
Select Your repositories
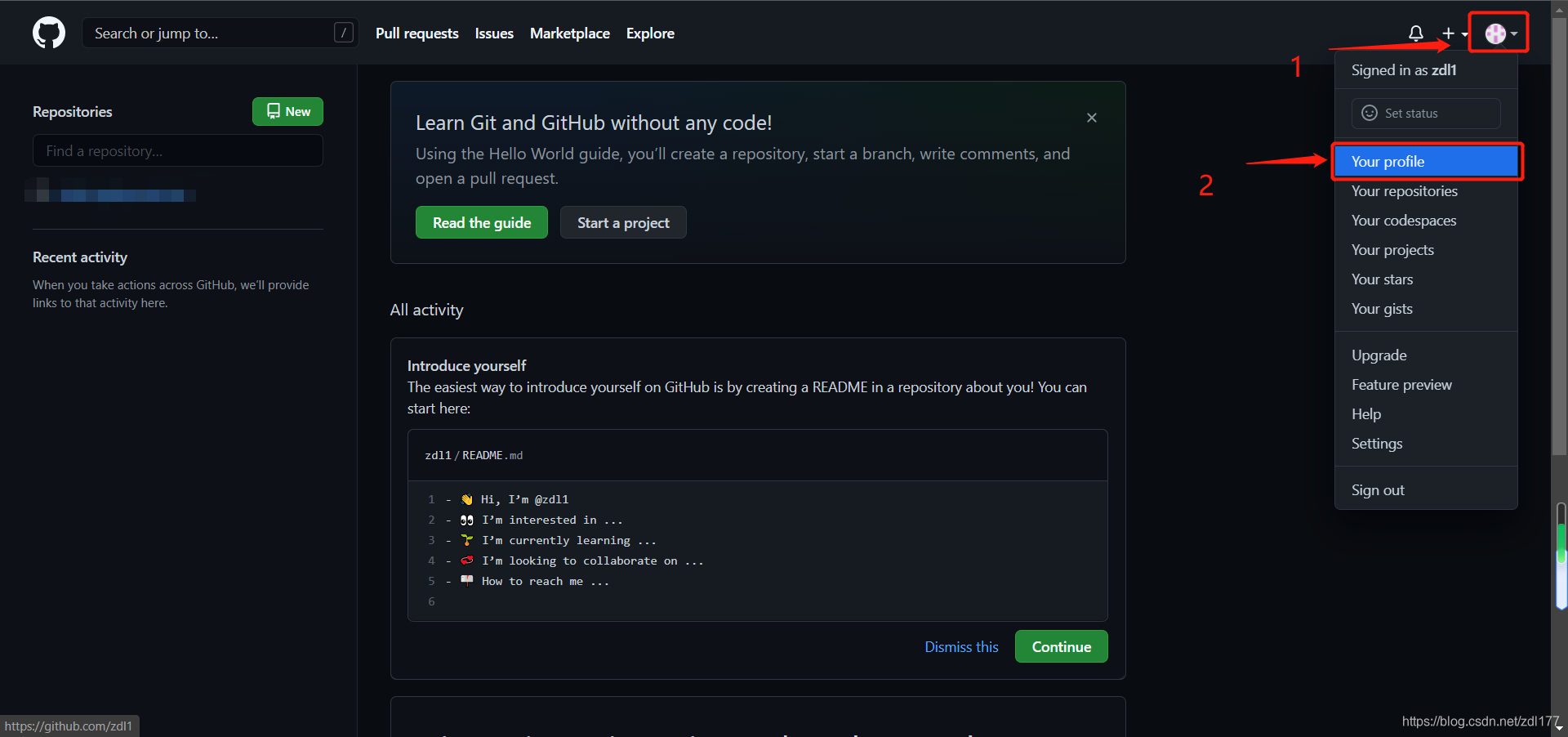(1426, 191)
